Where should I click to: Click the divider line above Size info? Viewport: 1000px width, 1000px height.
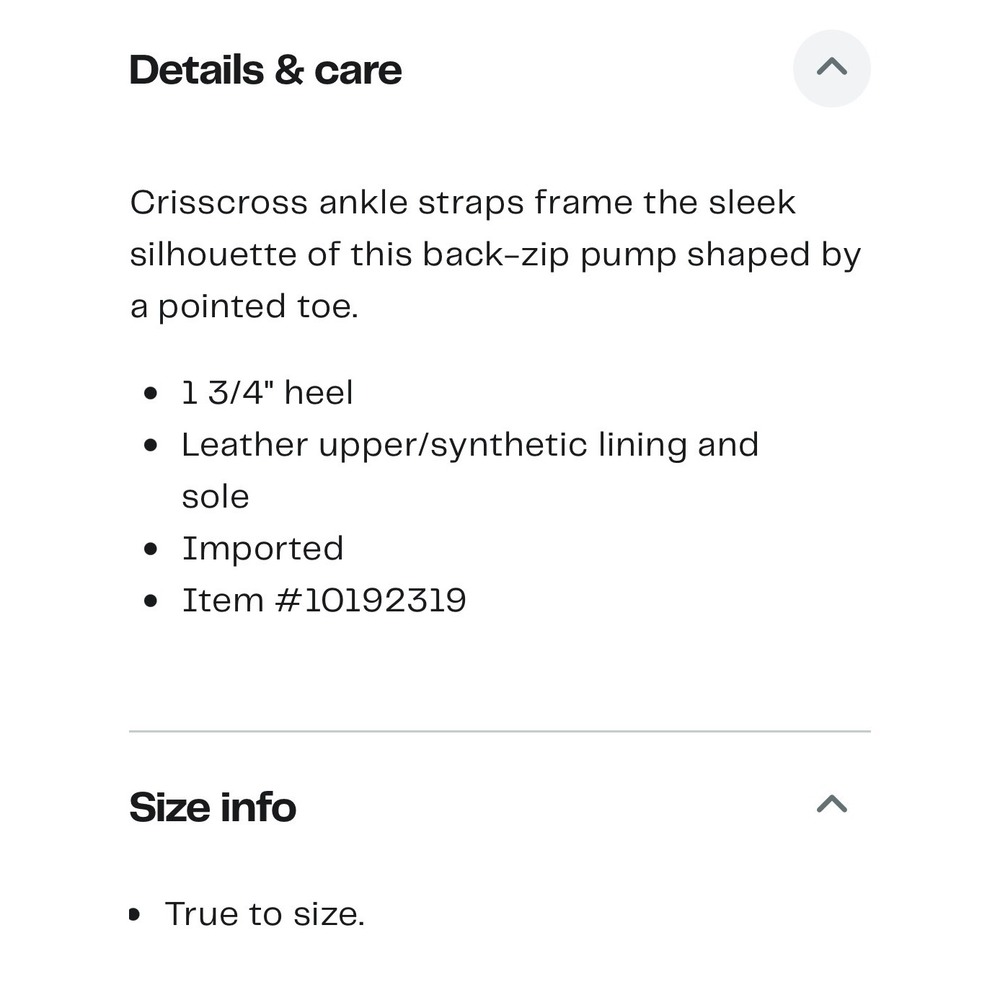pyautogui.click(x=500, y=732)
